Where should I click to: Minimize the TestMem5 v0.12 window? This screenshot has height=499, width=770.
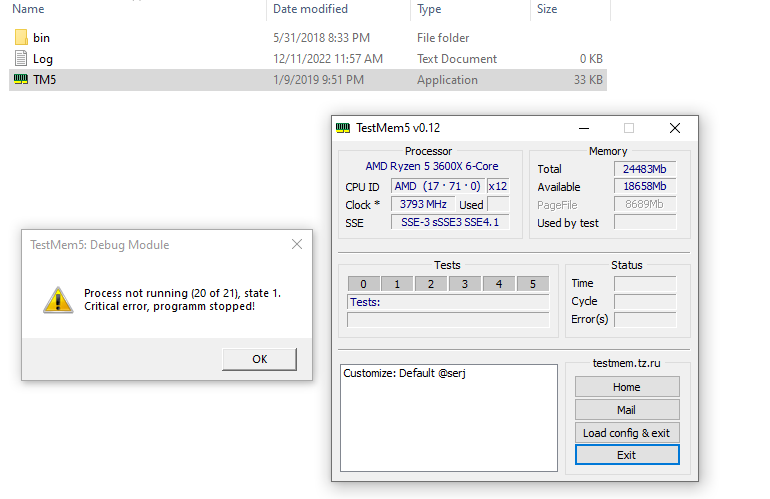pos(584,128)
